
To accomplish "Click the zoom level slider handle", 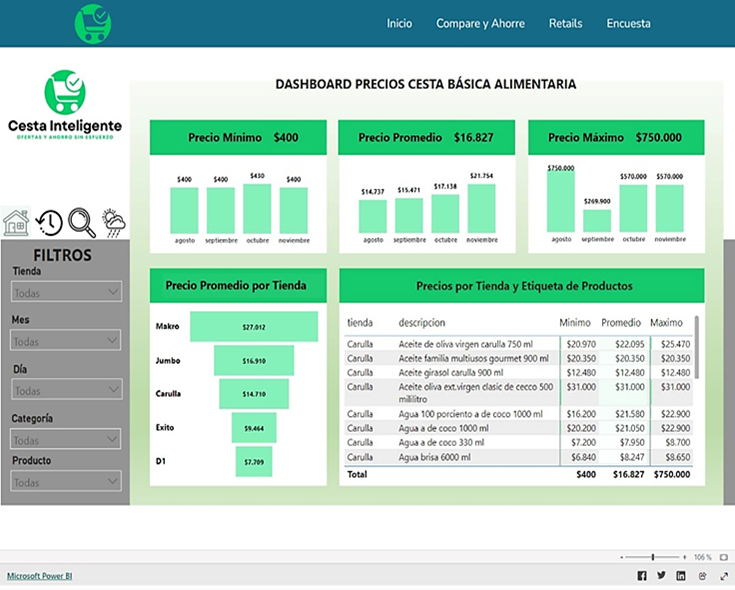I will 653,557.
